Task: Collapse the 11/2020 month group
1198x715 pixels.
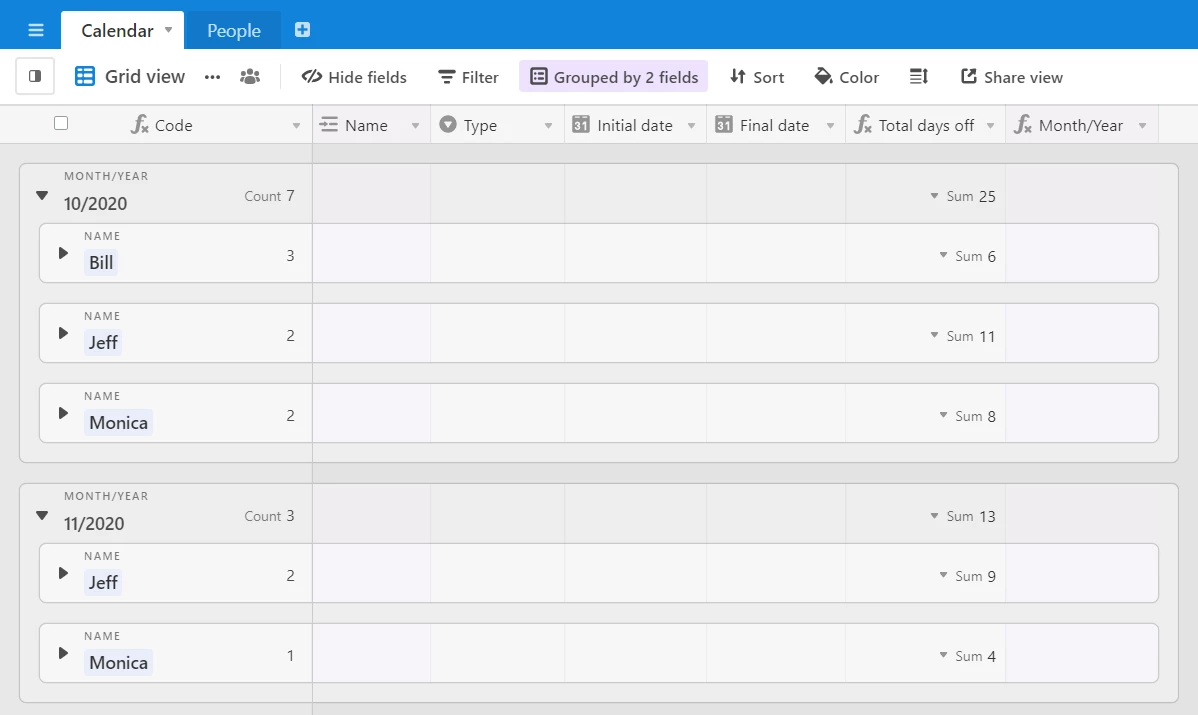Action: point(42,516)
